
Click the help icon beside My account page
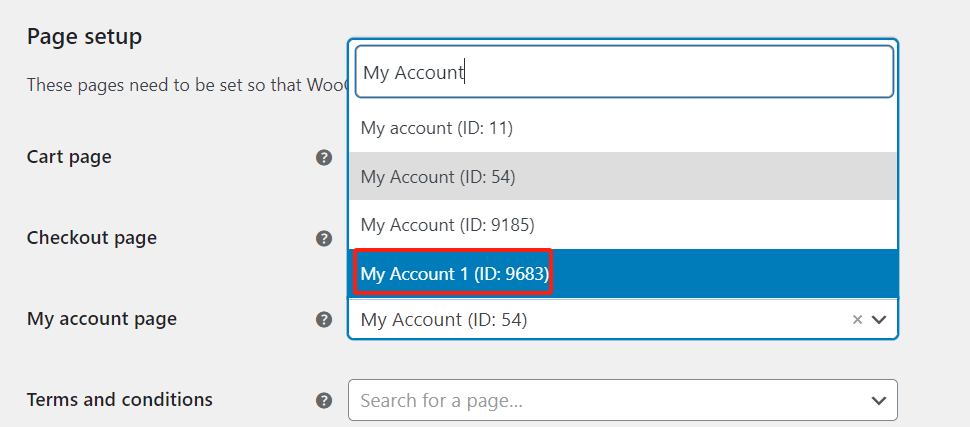coord(324,320)
